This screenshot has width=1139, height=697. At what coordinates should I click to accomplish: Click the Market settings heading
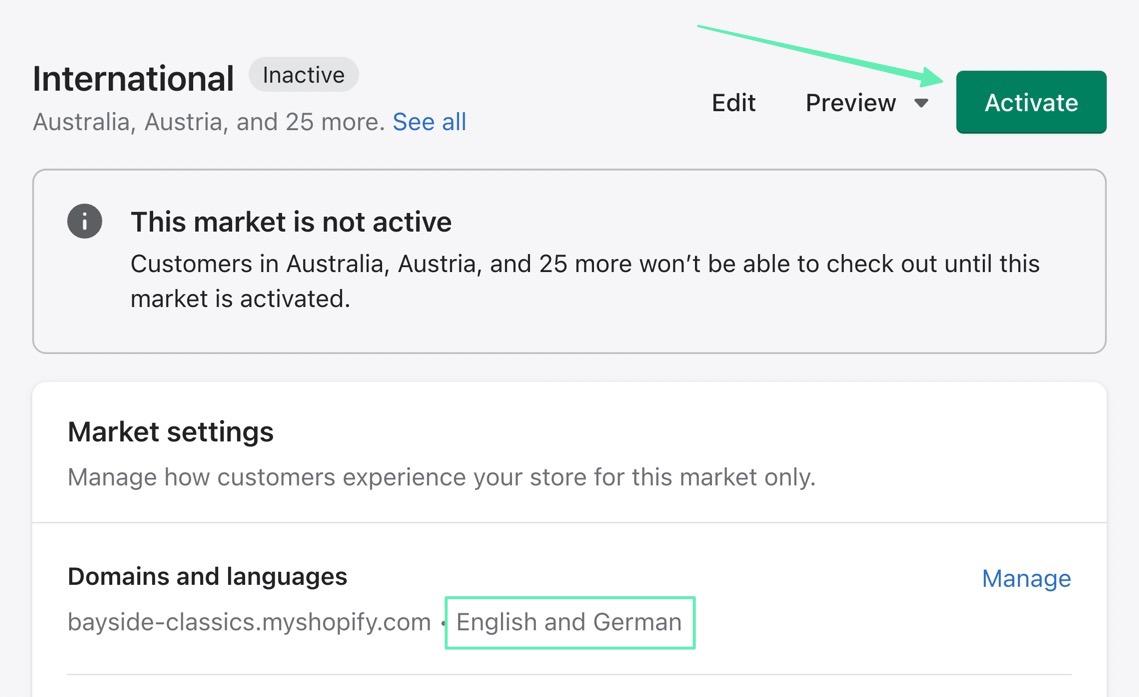[170, 432]
